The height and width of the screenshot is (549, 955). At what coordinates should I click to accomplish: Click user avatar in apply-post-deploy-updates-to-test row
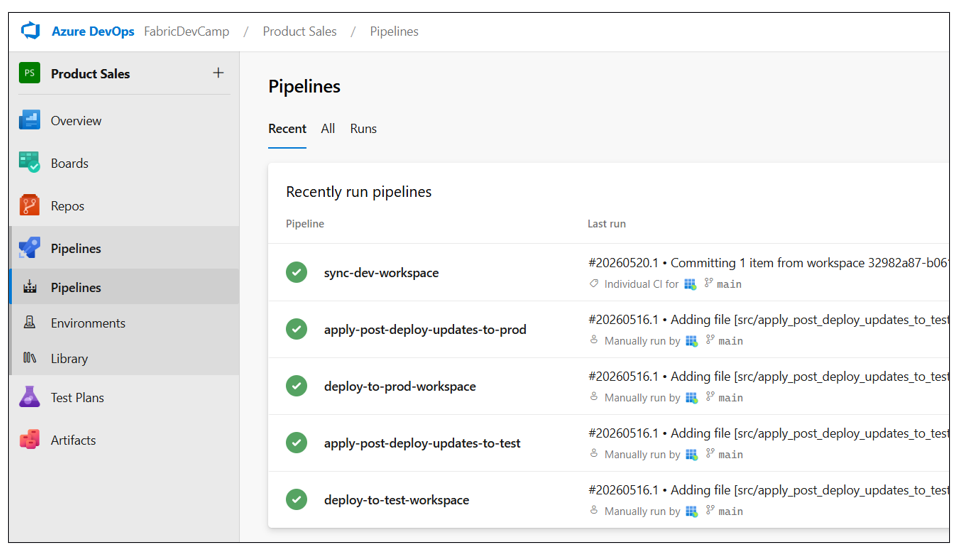691,454
